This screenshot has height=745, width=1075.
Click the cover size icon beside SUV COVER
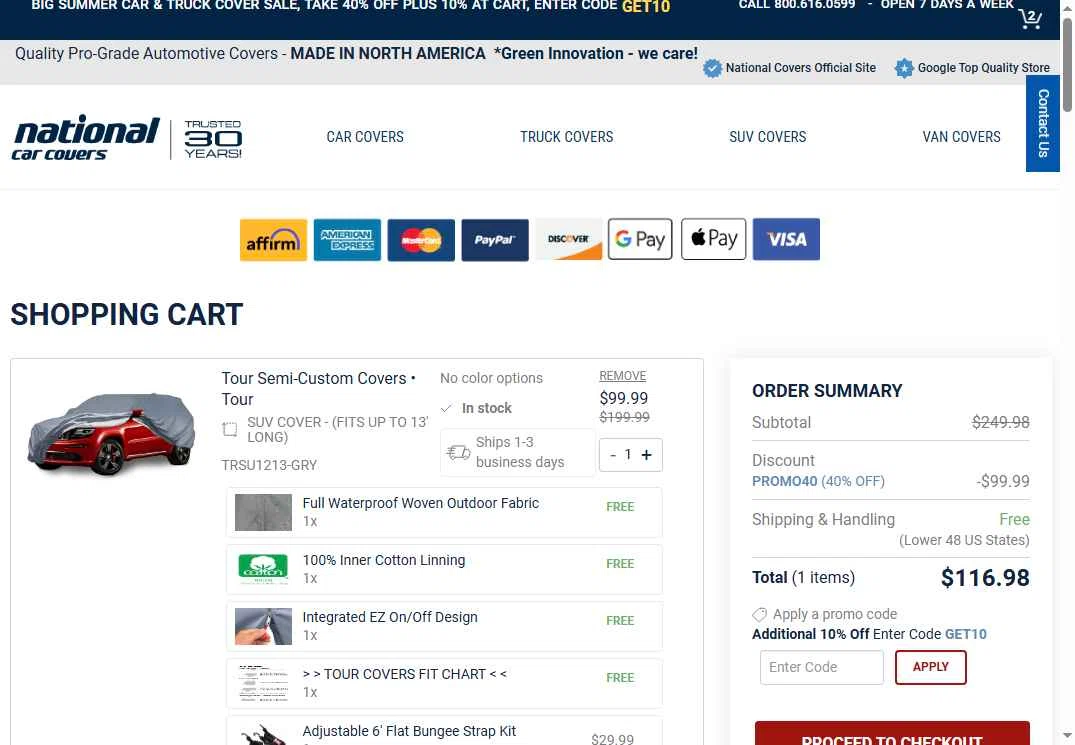click(x=230, y=430)
